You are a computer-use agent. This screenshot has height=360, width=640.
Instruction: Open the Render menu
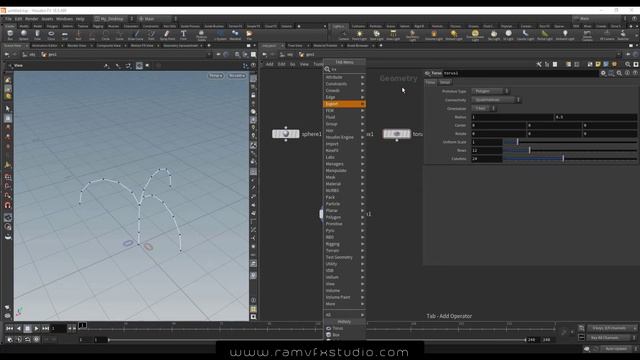tap(31, 19)
